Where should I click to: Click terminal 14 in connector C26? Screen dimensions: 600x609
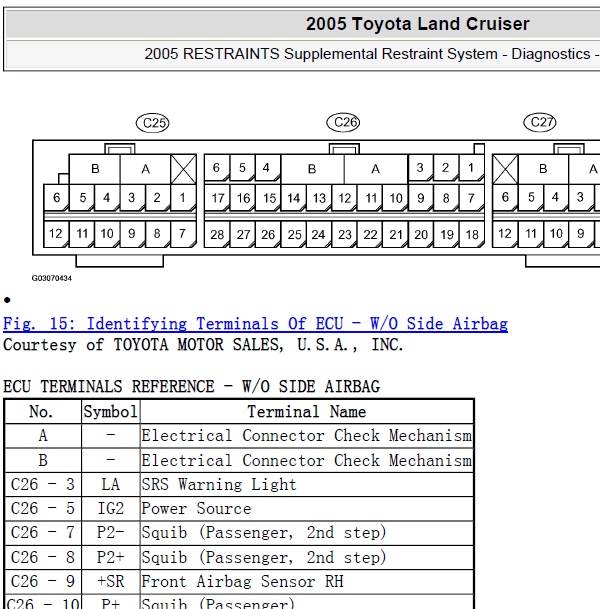tap(294, 198)
